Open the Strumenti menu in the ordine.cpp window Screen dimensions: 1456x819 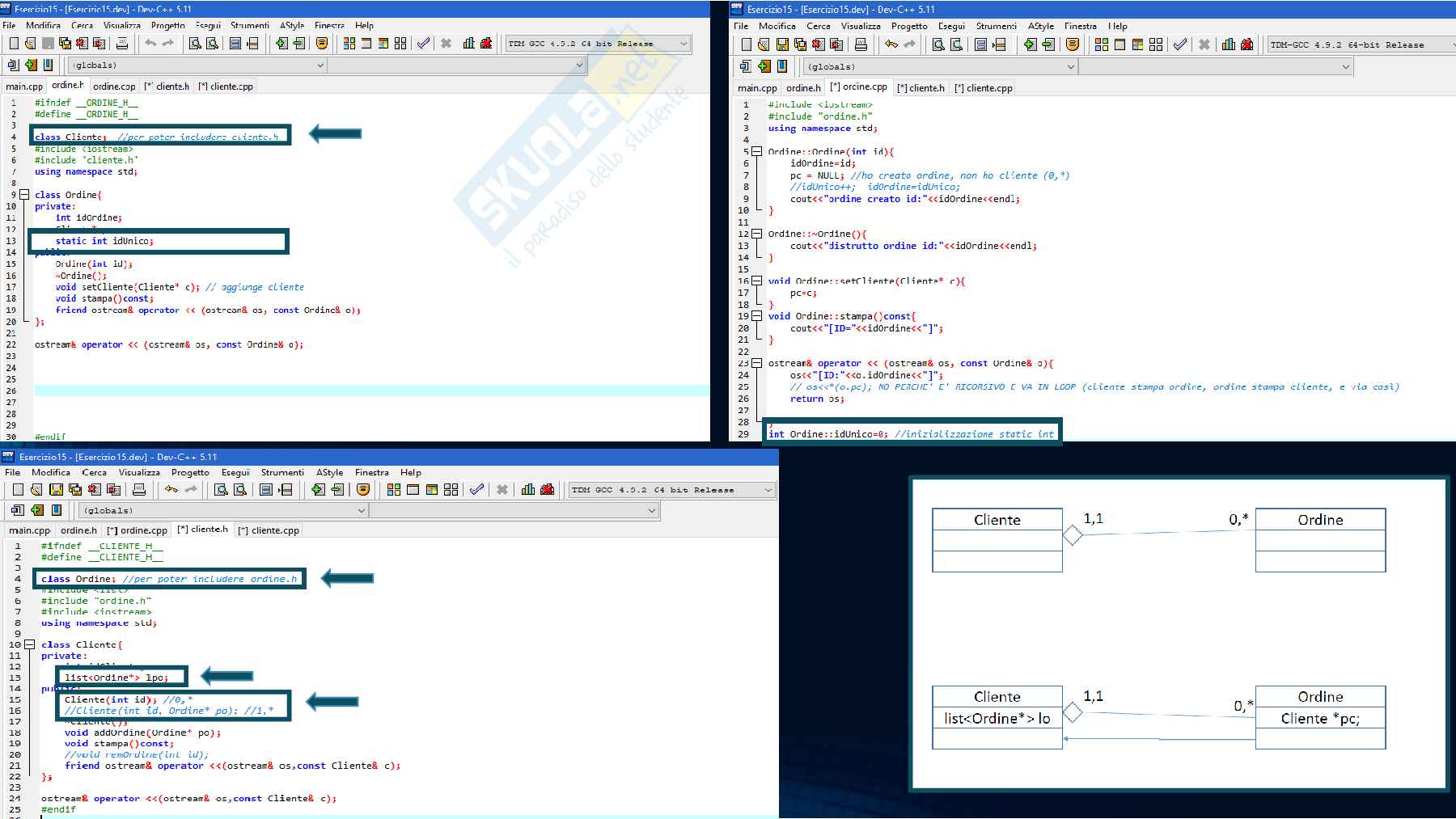(x=996, y=26)
